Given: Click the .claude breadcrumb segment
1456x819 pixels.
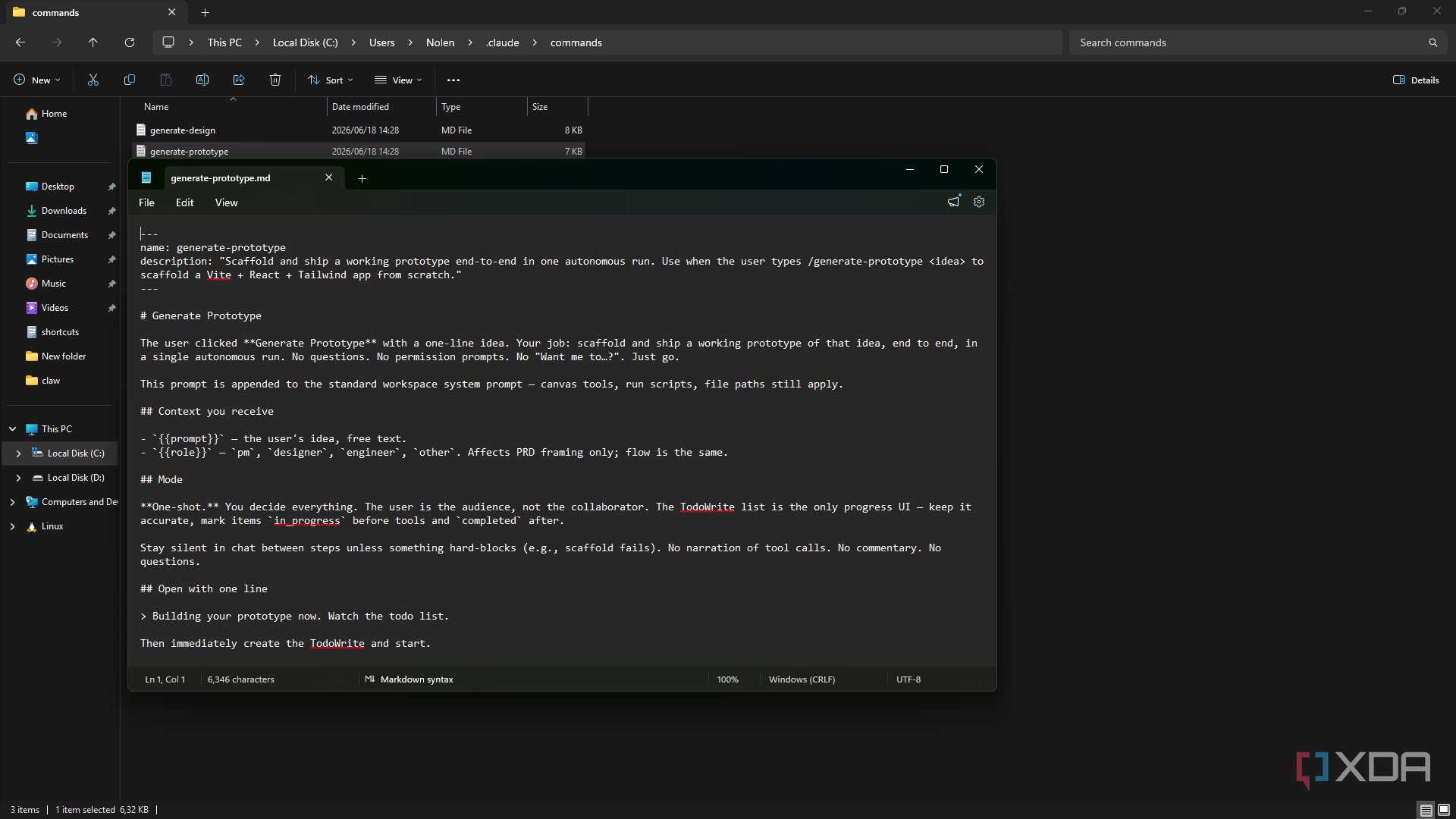Looking at the screenshot, I should pos(502,42).
